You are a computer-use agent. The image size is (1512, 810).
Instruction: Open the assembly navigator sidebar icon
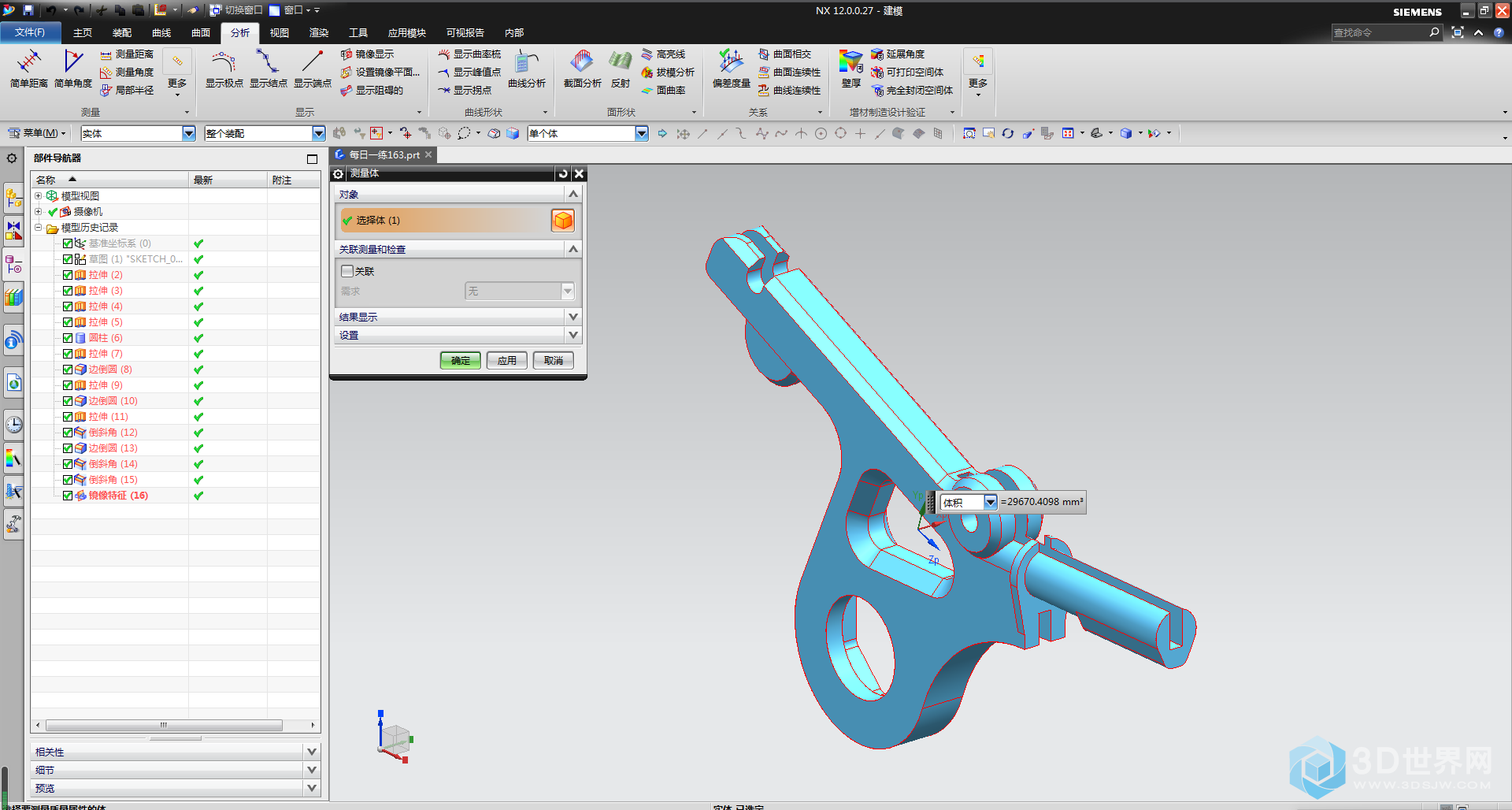coord(13,197)
